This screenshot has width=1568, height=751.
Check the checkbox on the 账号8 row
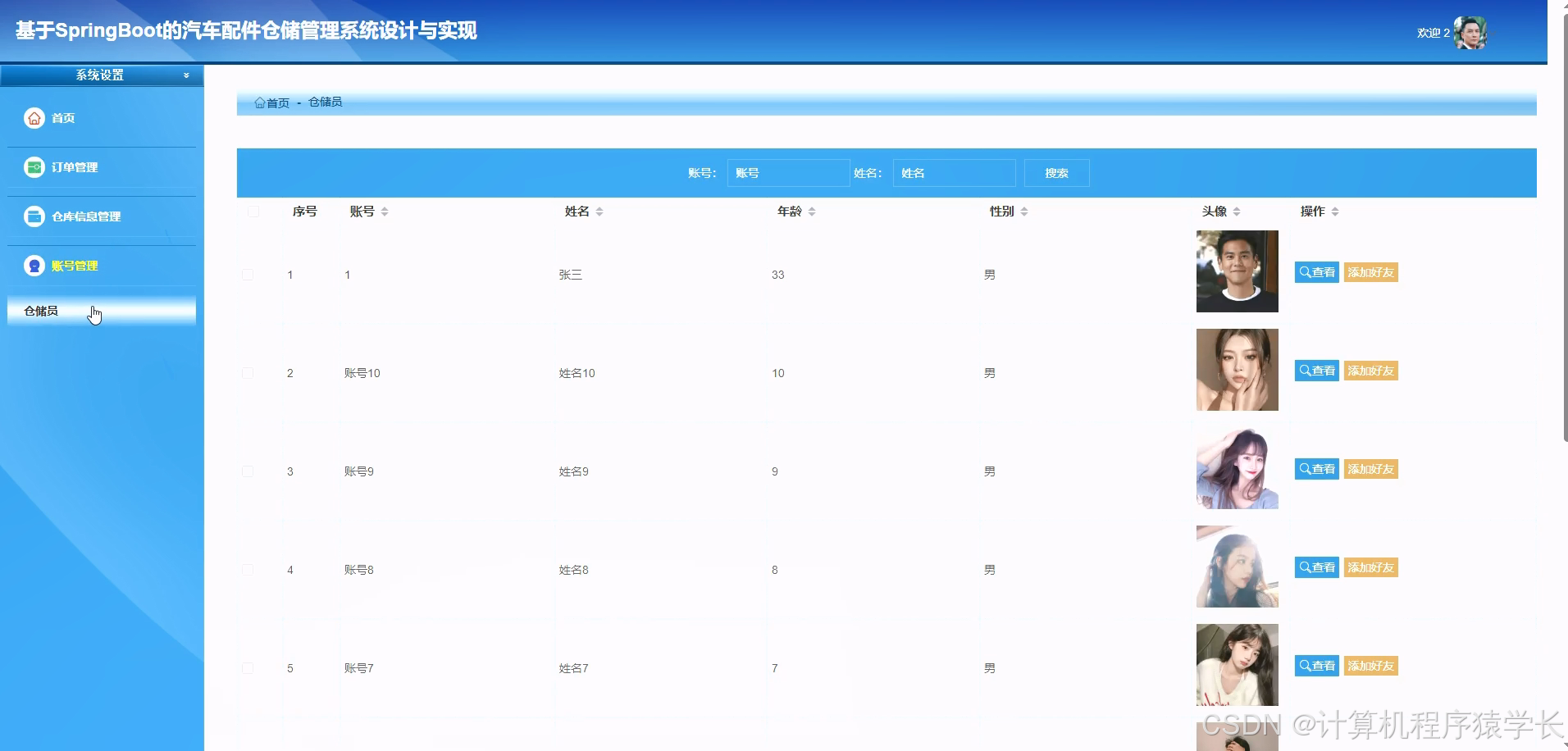(248, 569)
